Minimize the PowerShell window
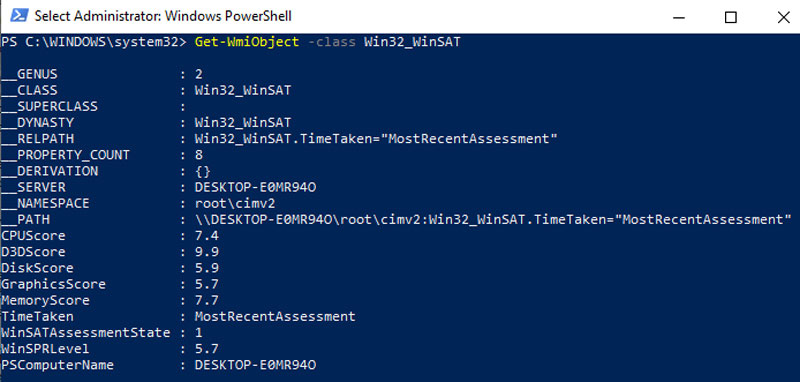The width and height of the screenshot is (800, 382). (678, 17)
